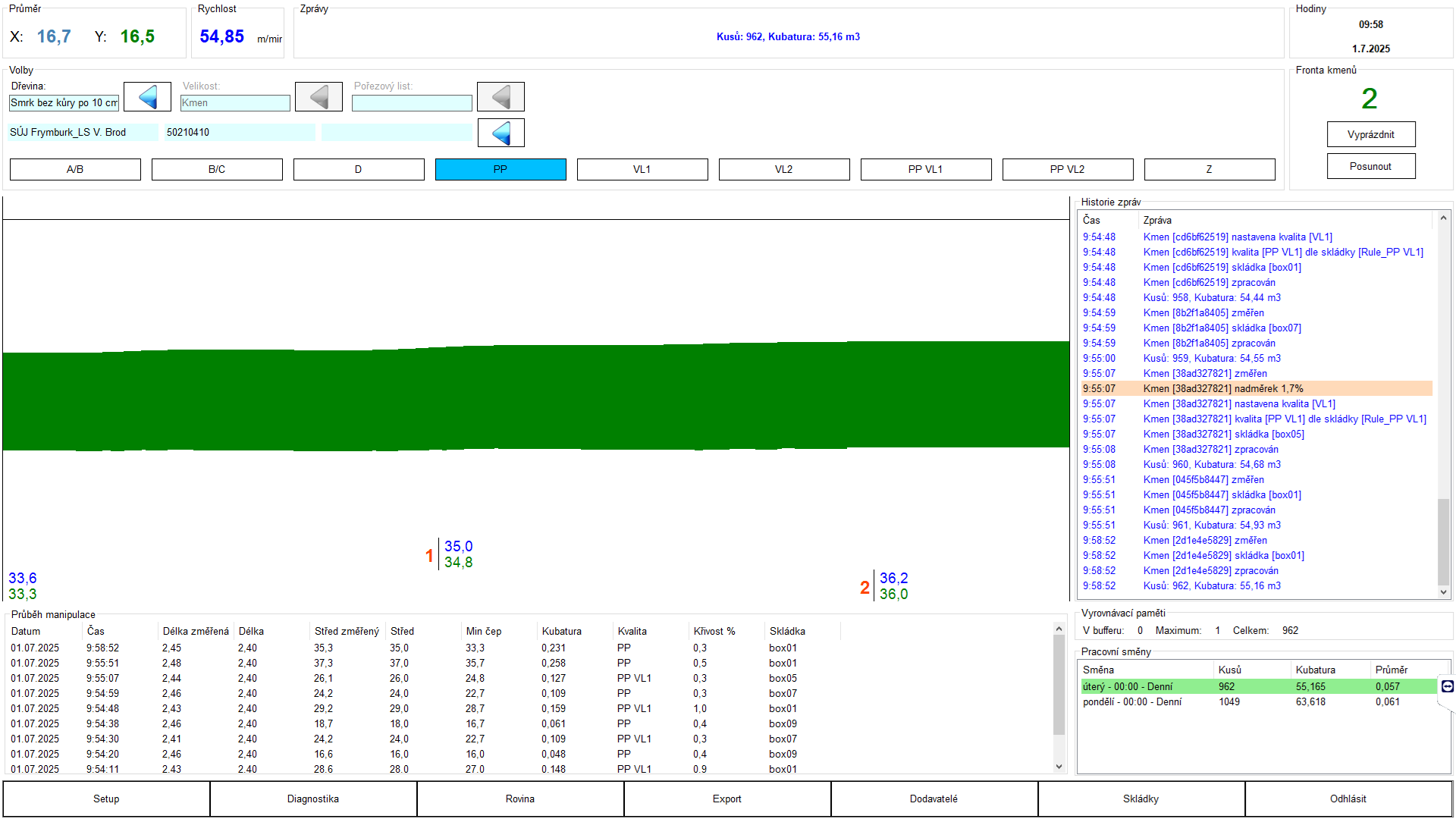Viewport: 1456px width, 819px height.
Task: Open the Skládky tab
Action: [1141, 799]
